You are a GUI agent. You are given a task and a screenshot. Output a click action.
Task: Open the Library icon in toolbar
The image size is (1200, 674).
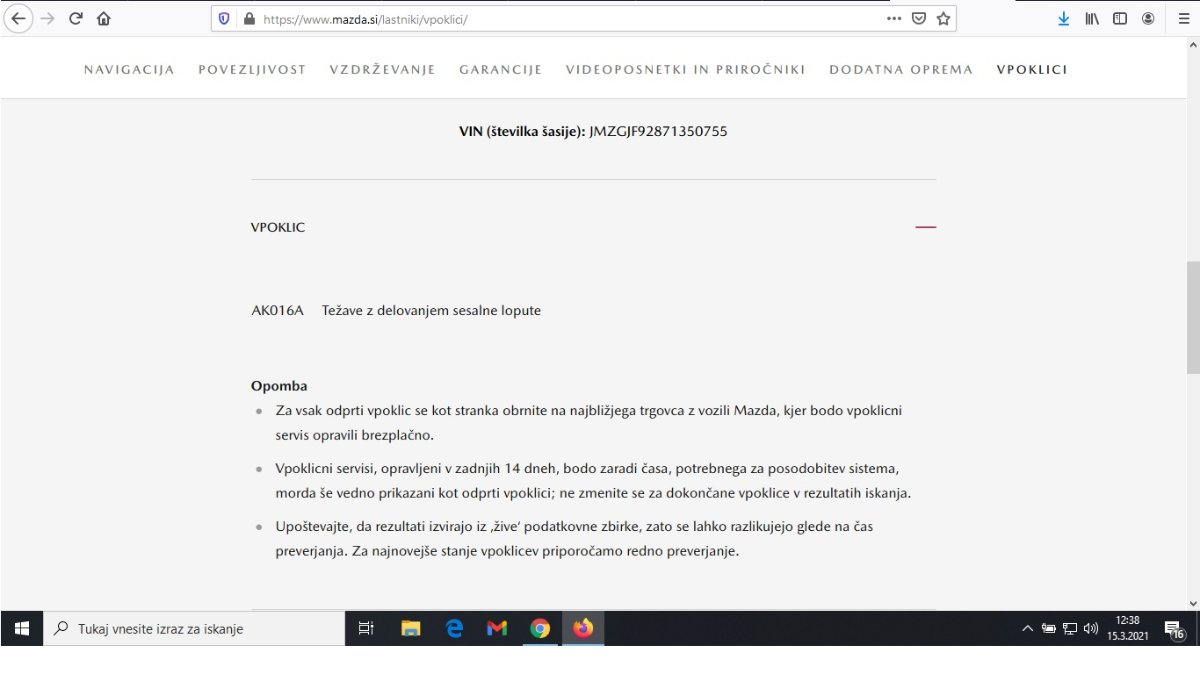[x=1092, y=18]
